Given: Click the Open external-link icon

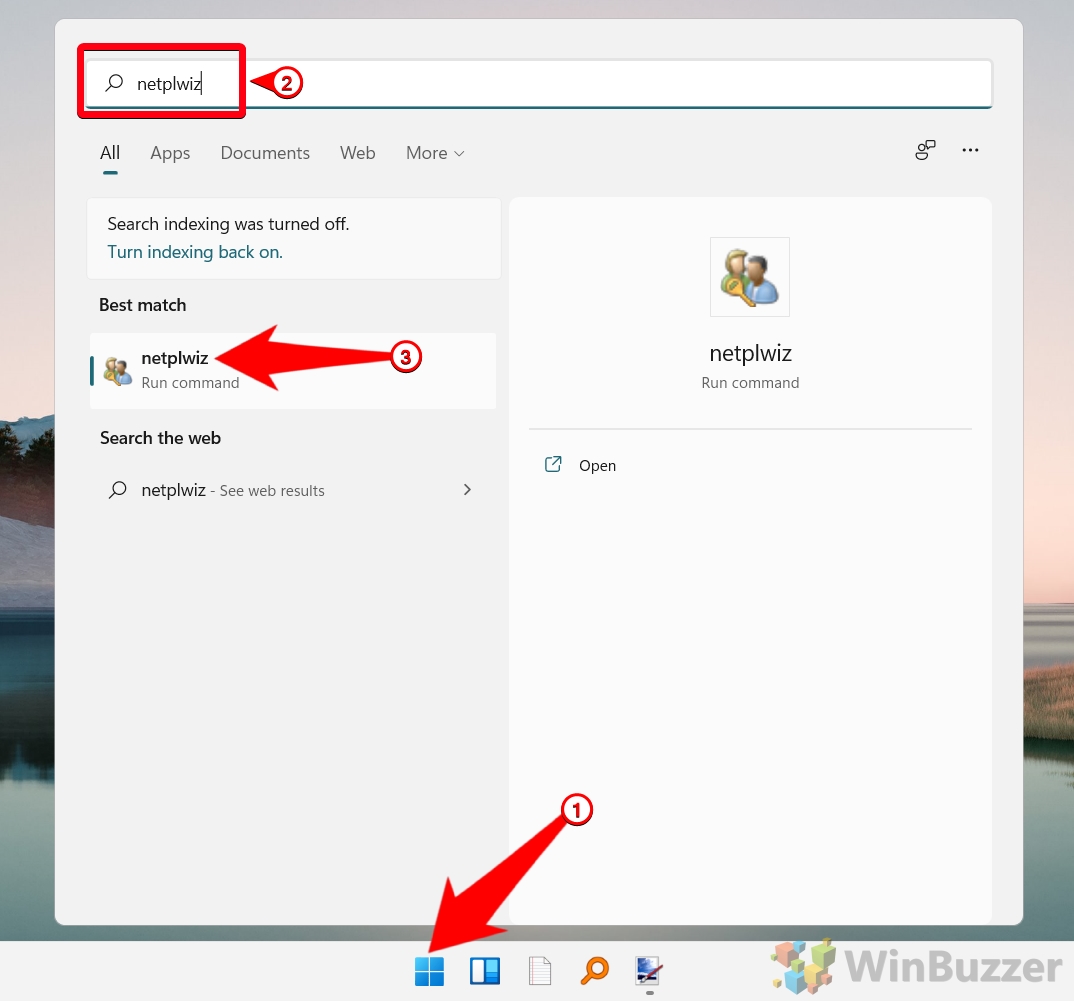Looking at the screenshot, I should coord(553,465).
